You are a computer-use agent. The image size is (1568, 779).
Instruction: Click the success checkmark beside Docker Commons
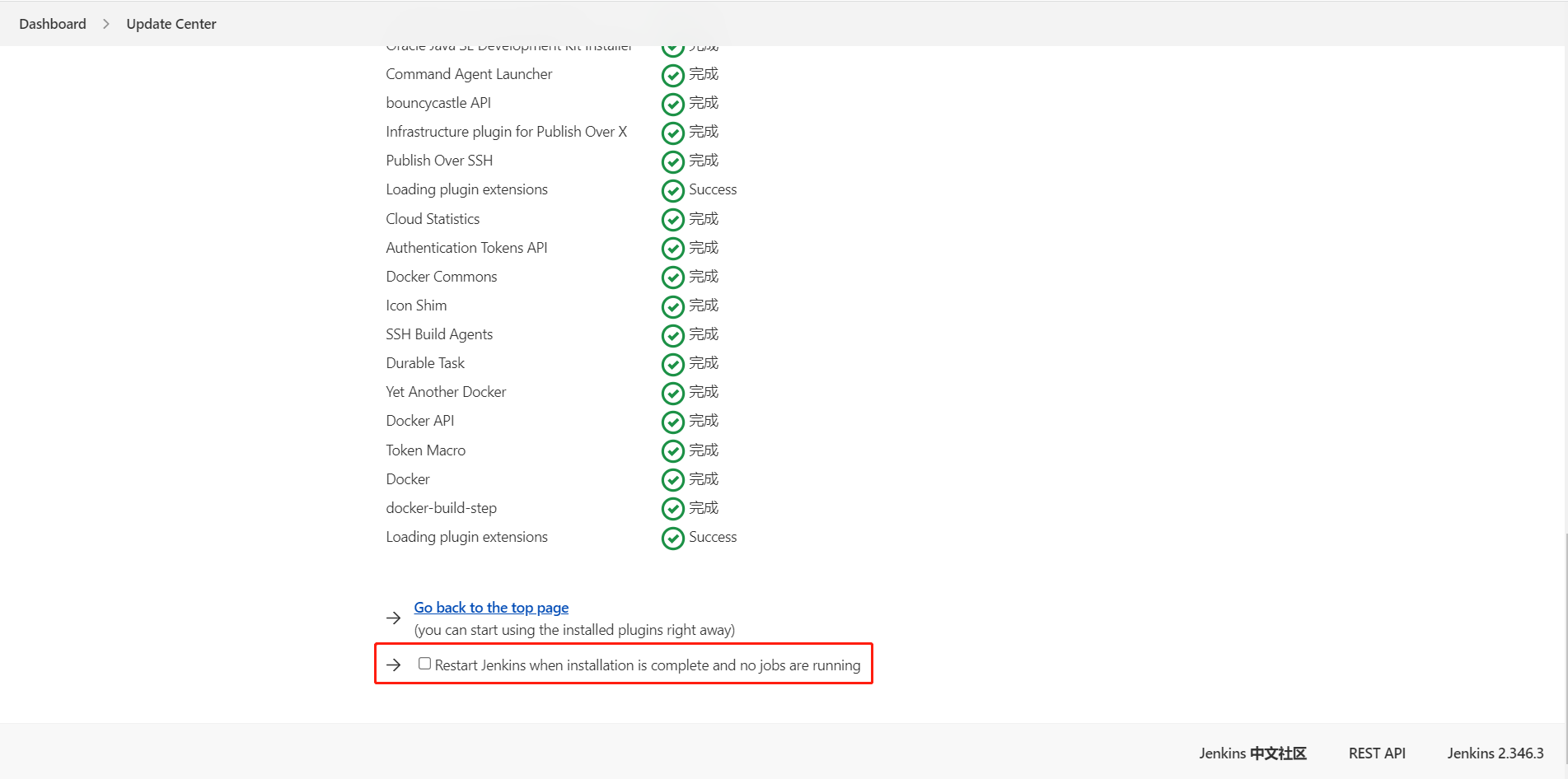(x=673, y=277)
